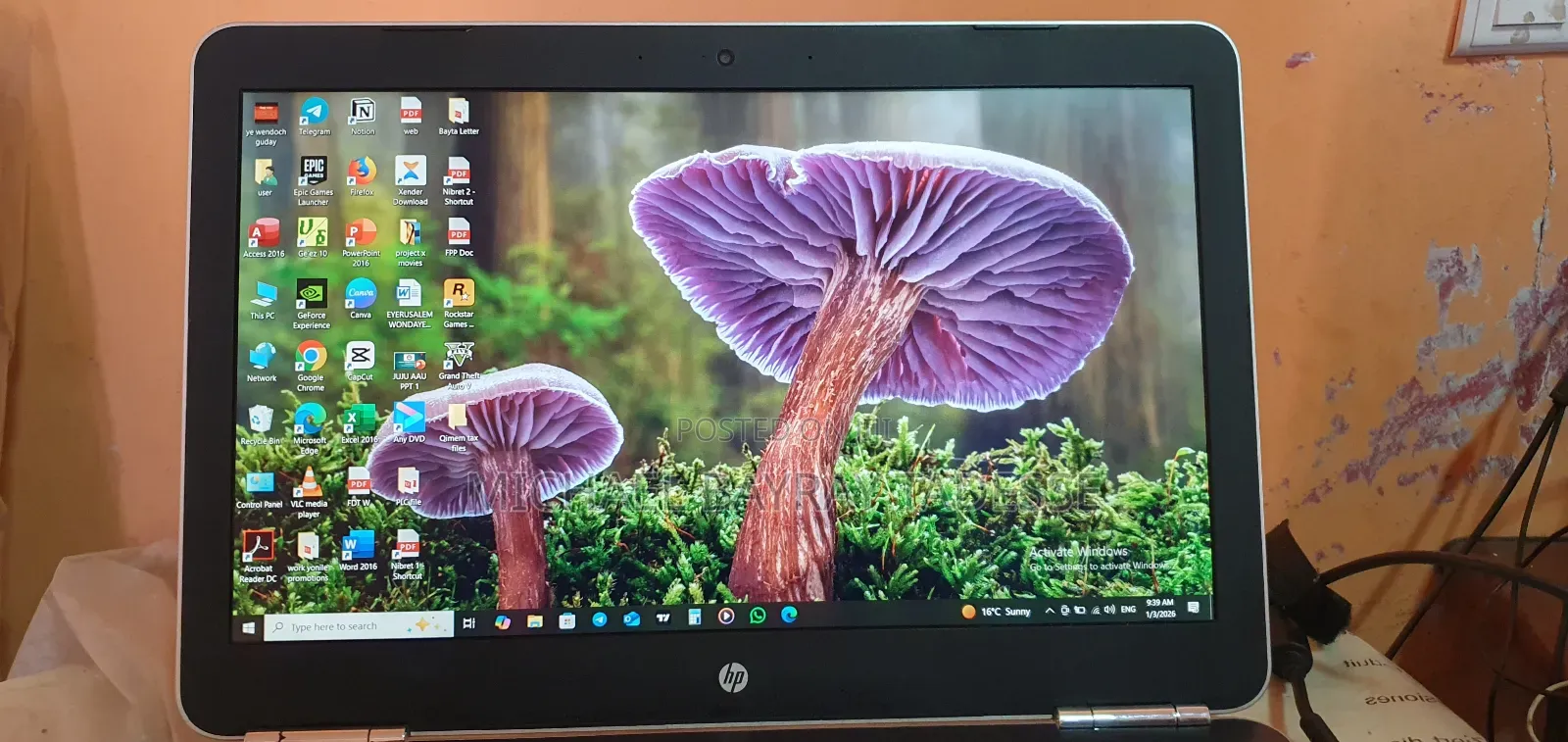Open the Rockstar Games launcher icon
This screenshot has height=742, width=1568.
[x=458, y=304]
